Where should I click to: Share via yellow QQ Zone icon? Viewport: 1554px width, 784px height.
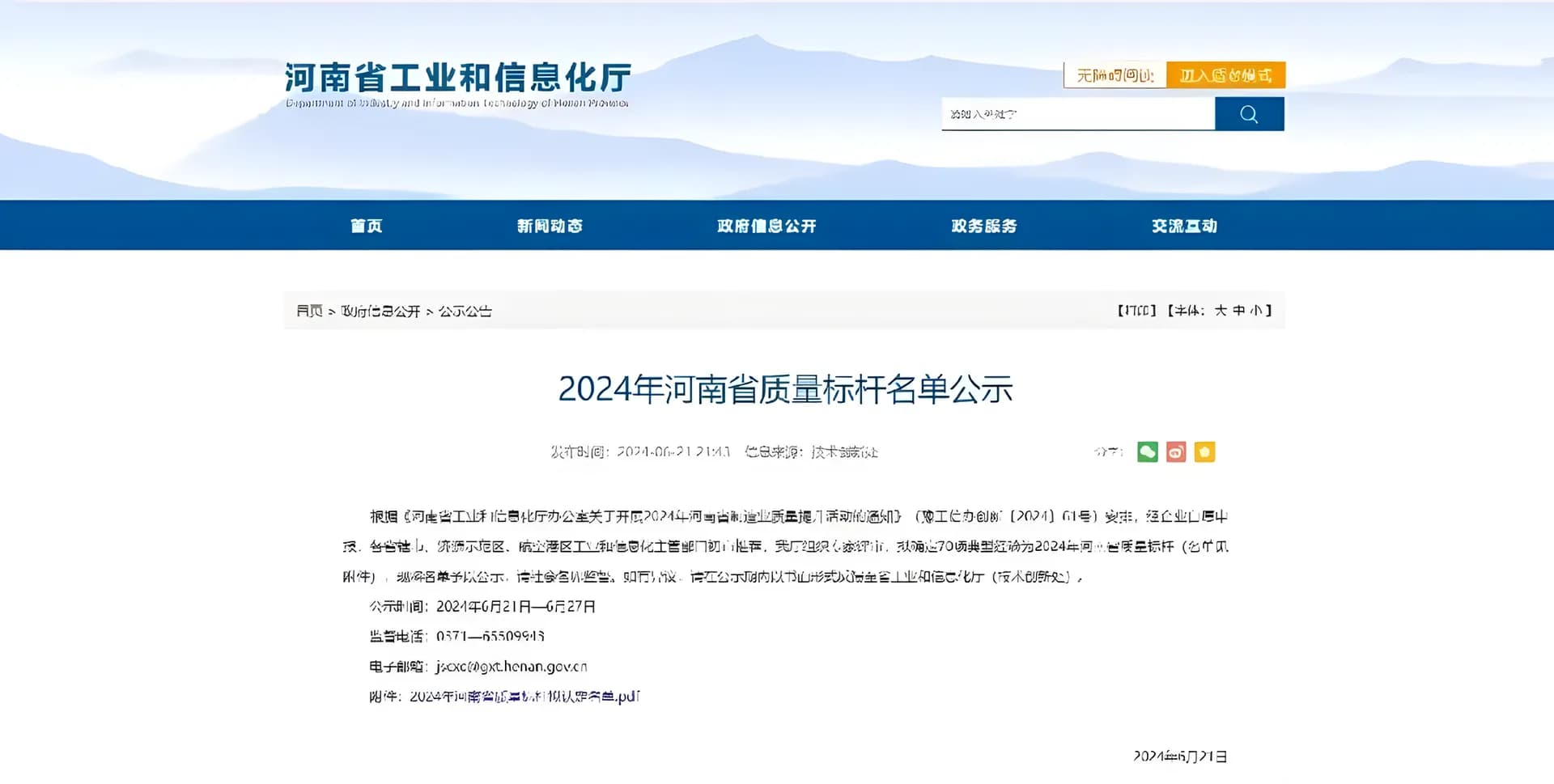[x=1204, y=451]
